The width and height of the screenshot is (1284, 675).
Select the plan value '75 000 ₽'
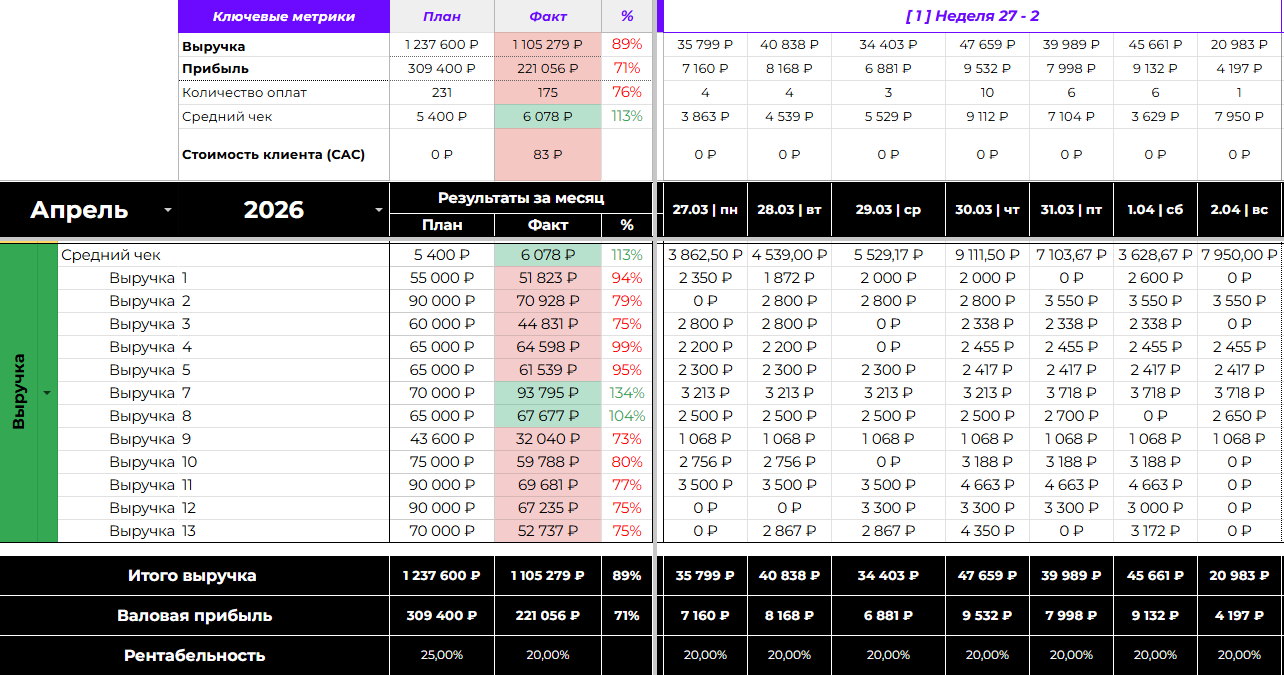442,462
